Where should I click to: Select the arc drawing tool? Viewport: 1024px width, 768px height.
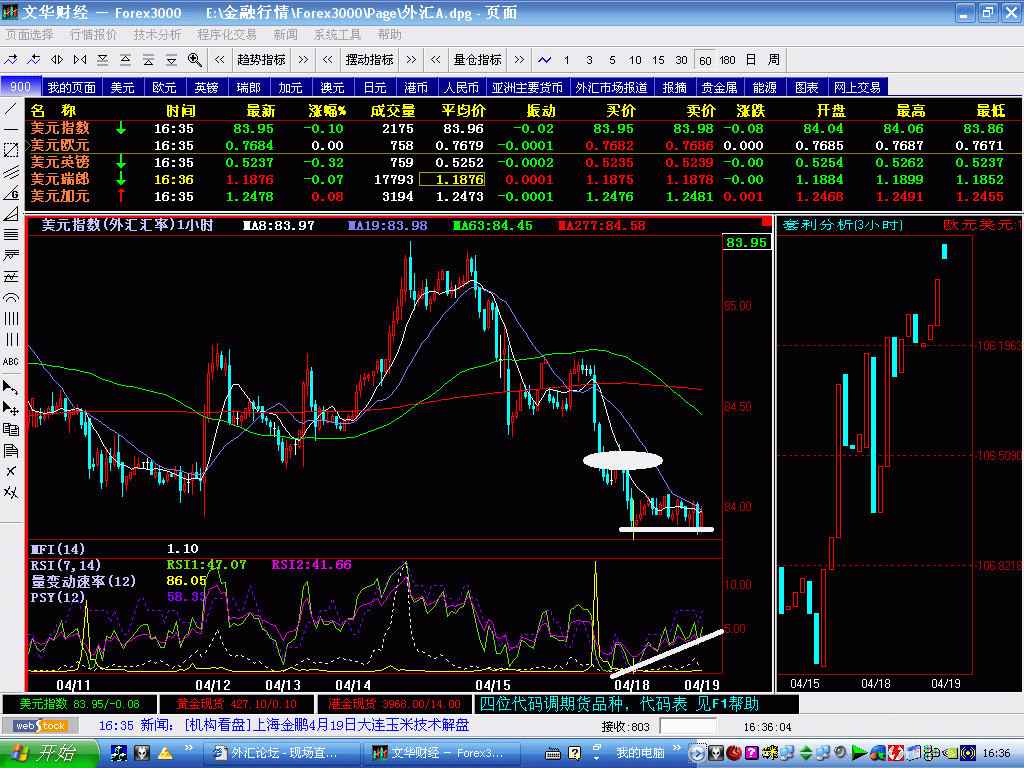tap(10, 298)
